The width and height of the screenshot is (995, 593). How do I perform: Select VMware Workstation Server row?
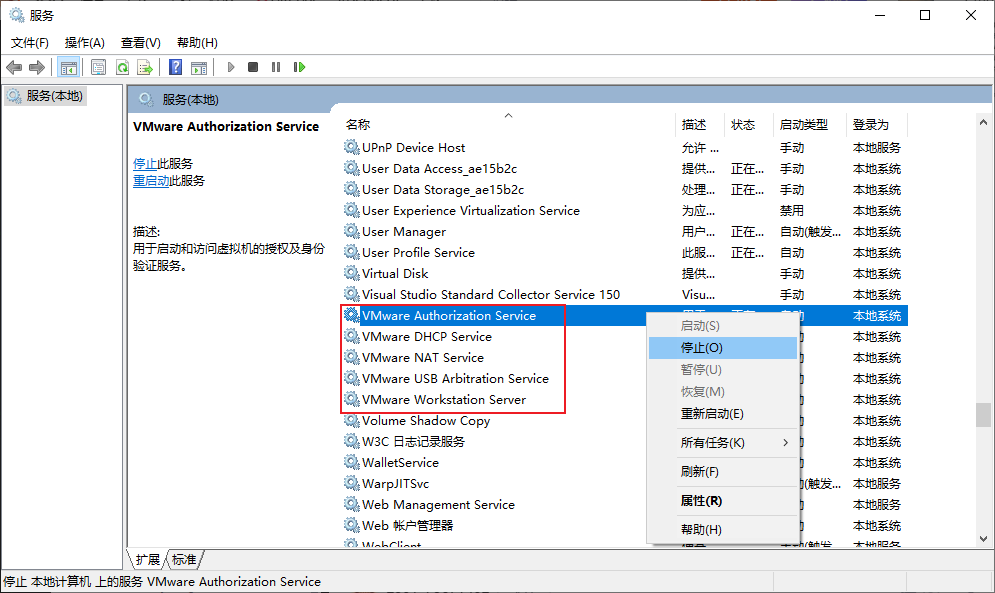624,399
